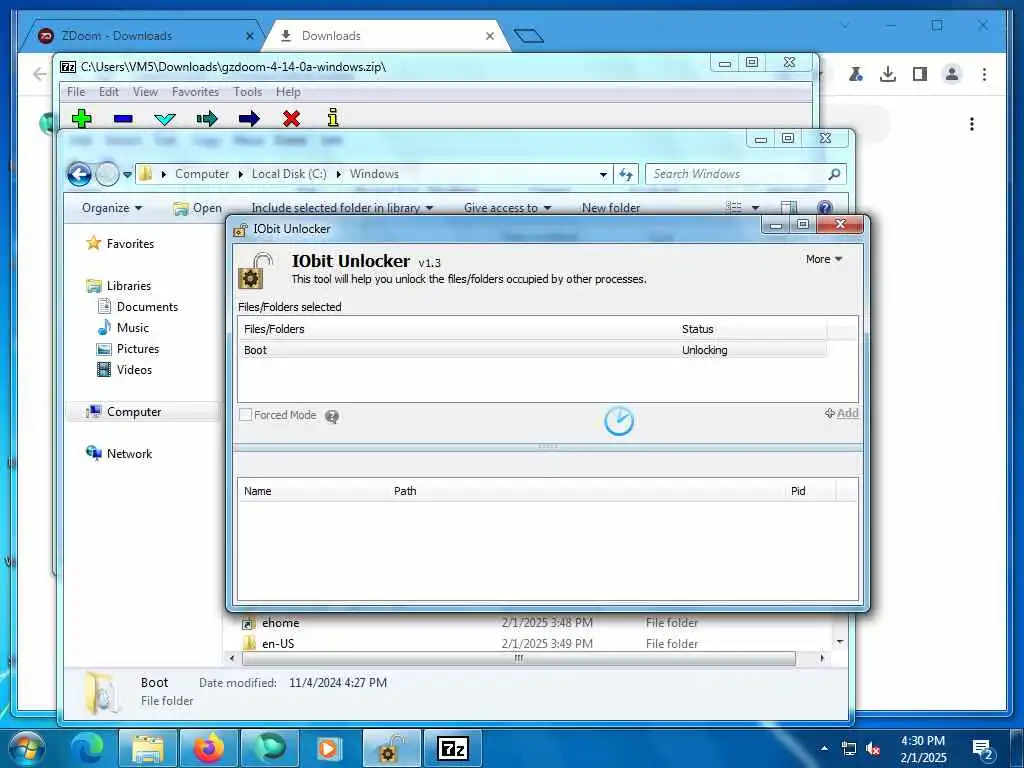
Task: Open Microsoft Edge from the taskbar
Action: [x=88, y=748]
